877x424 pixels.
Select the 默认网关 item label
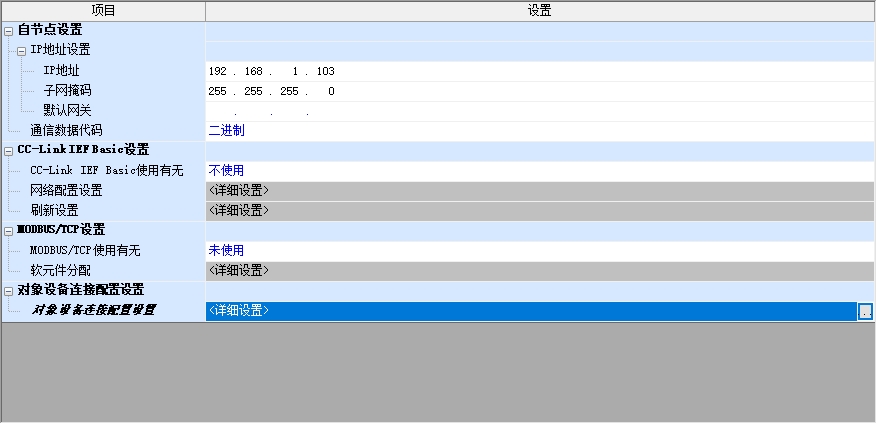coord(67,111)
